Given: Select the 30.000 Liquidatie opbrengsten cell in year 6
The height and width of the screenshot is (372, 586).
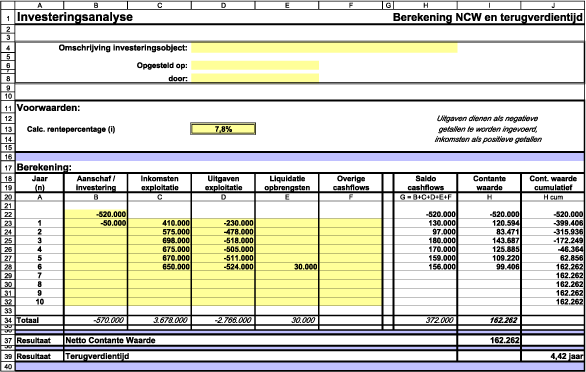Looking at the screenshot, I should coord(287,267).
